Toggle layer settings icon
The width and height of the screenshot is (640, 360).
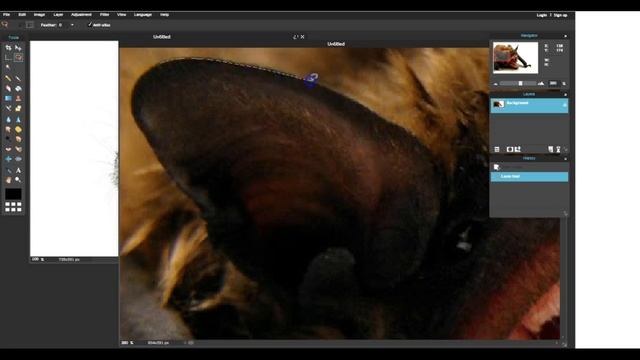pos(497,149)
